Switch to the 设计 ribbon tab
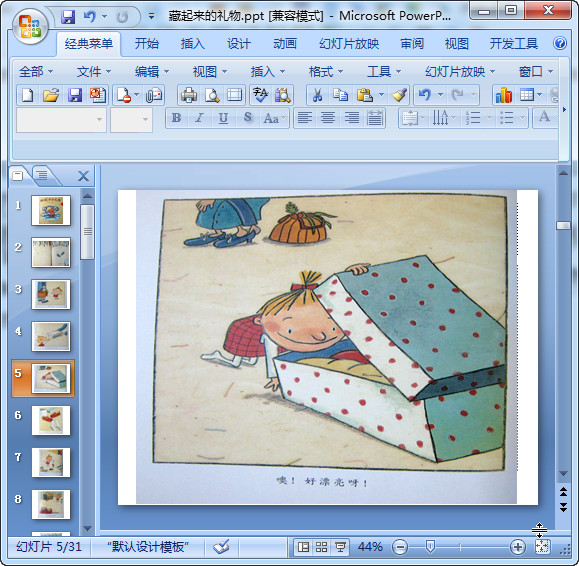This screenshot has height=566, width=579. tap(239, 44)
